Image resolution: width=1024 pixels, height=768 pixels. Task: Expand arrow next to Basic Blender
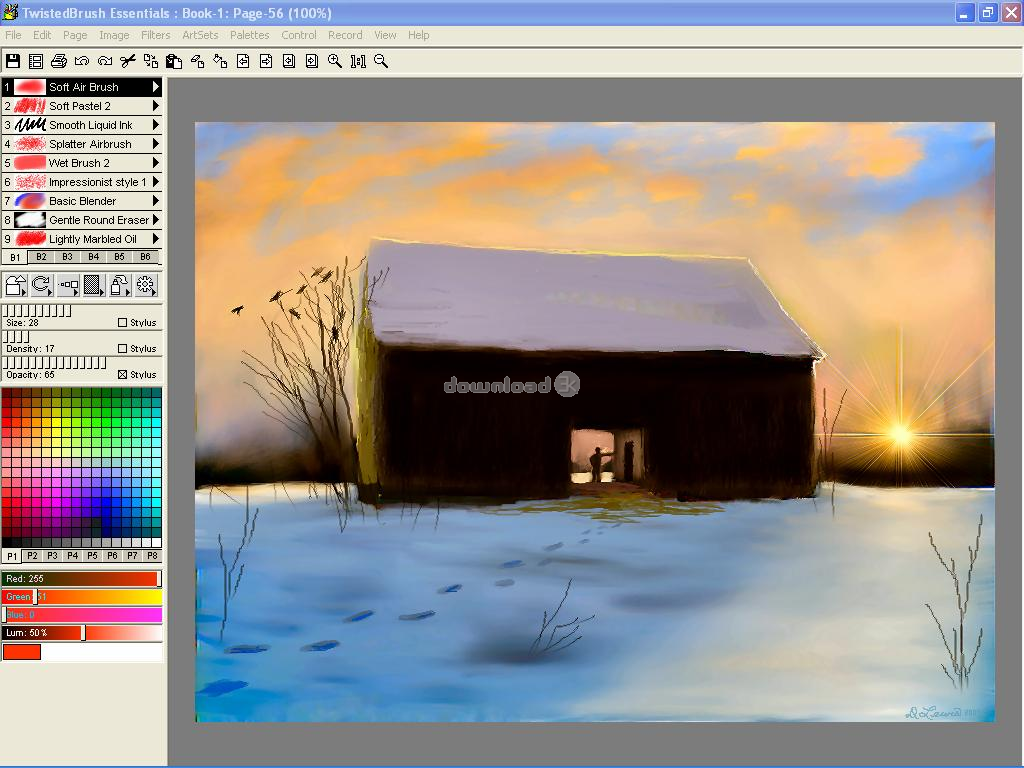click(156, 201)
